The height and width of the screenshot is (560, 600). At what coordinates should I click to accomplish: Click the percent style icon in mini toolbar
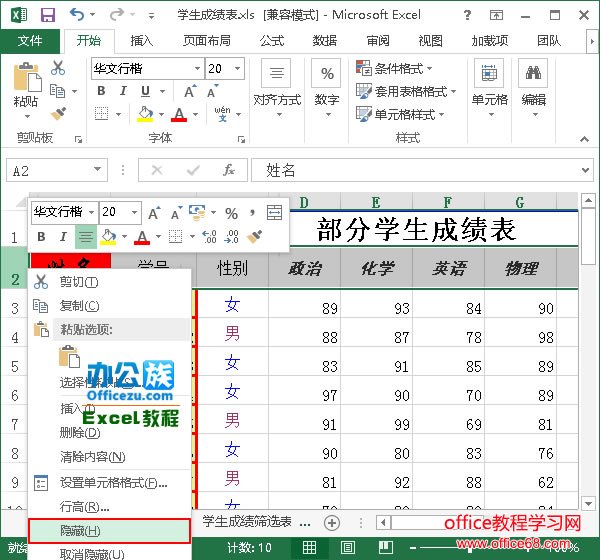pyautogui.click(x=231, y=213)
